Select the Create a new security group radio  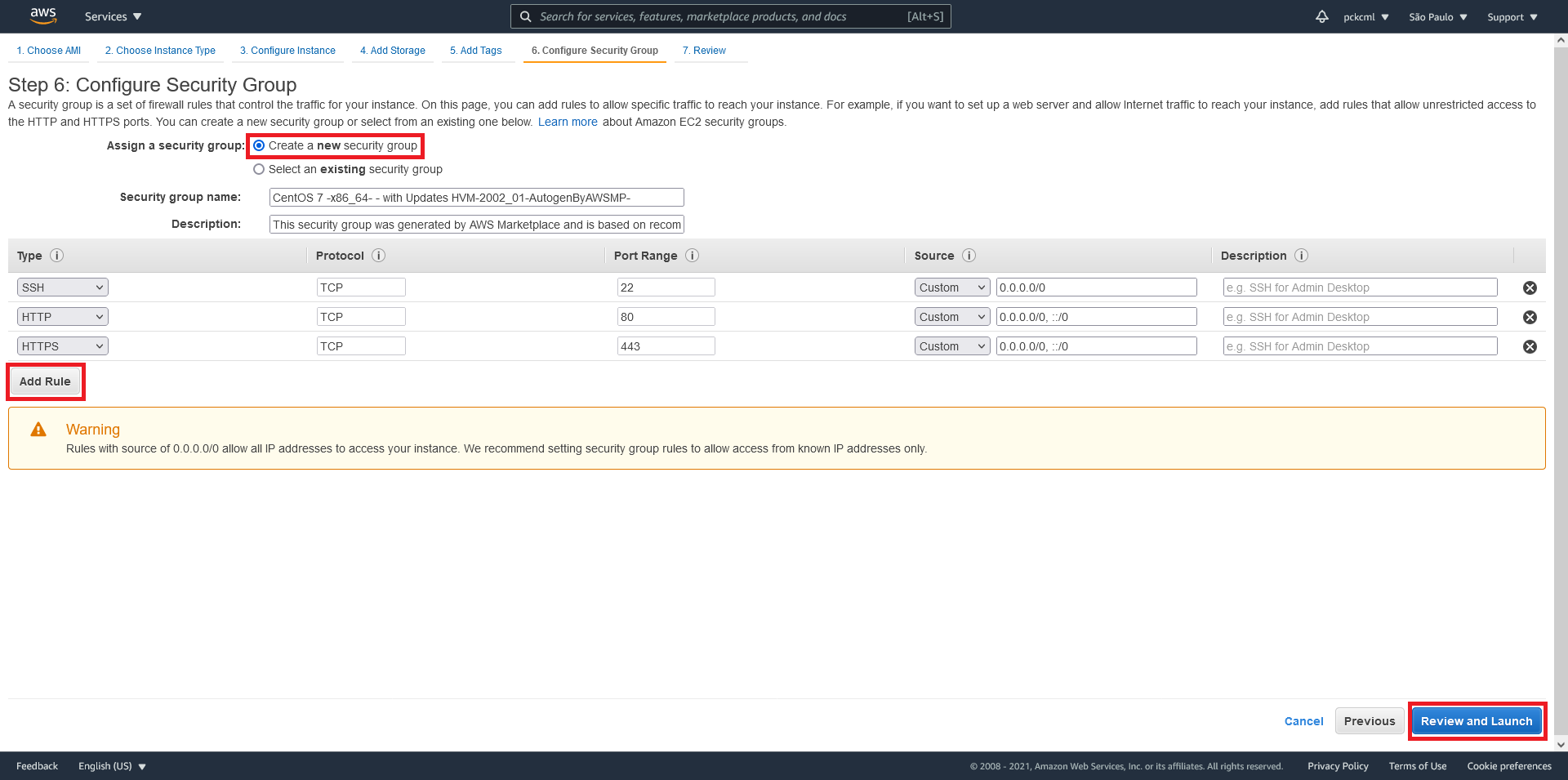click(259, 145)
